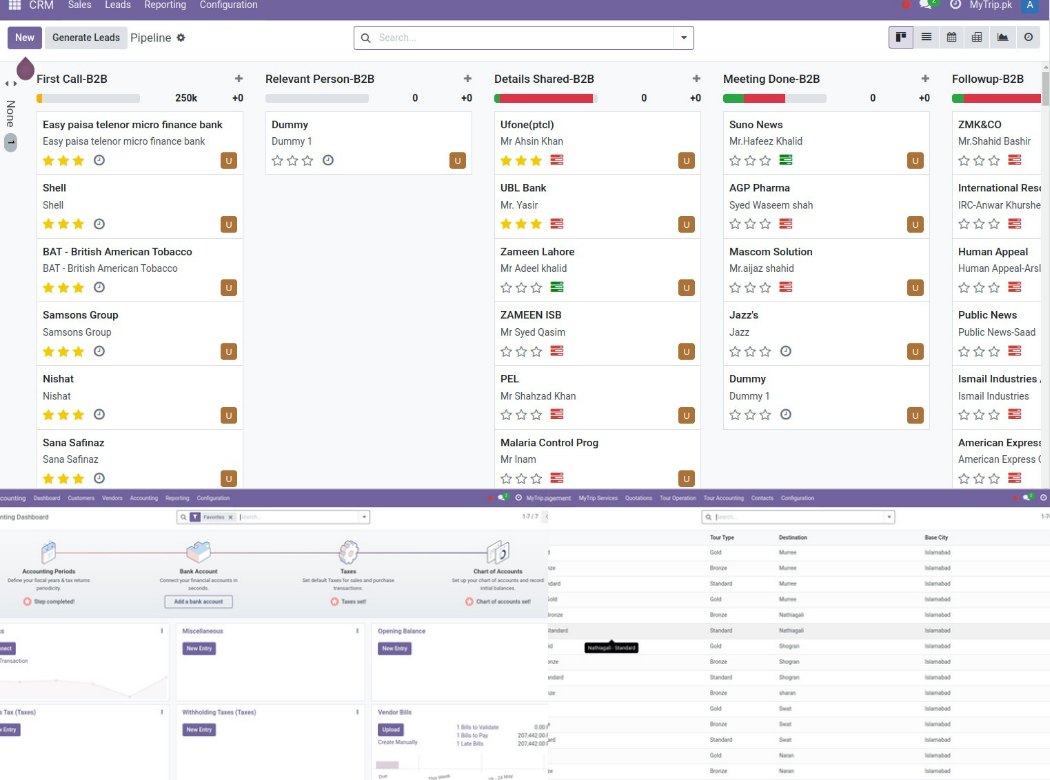The width and height of the screenshot is (1050, 780).
Task: Open Quotations menu in MyTrip window
Action: click(639, 498)
